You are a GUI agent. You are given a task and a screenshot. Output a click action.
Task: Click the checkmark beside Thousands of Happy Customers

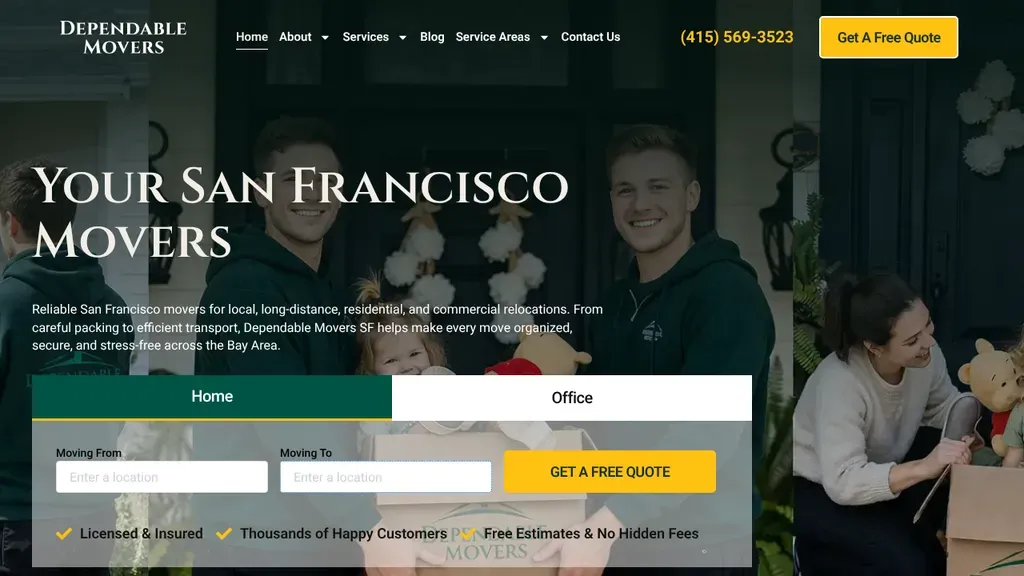224,534
